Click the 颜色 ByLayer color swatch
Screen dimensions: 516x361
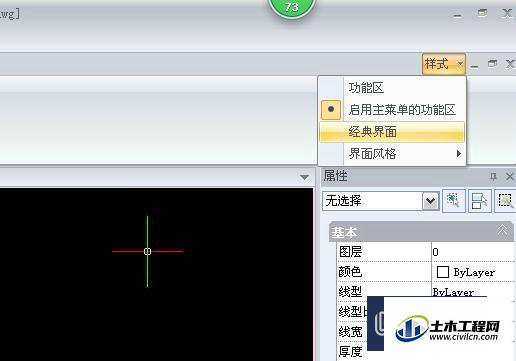pyautogui.click(x=442, y=272)
